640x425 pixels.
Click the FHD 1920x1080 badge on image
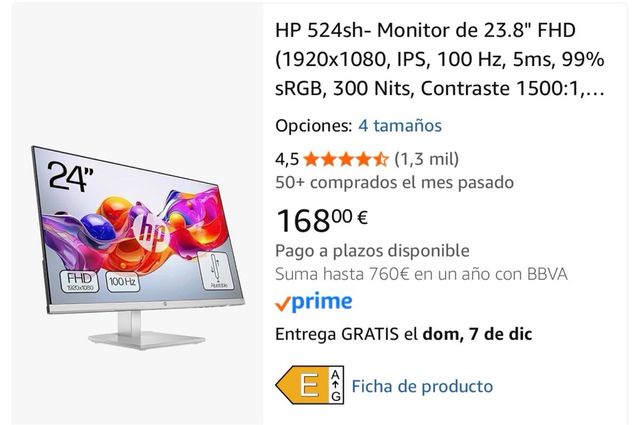click(80, 281)
